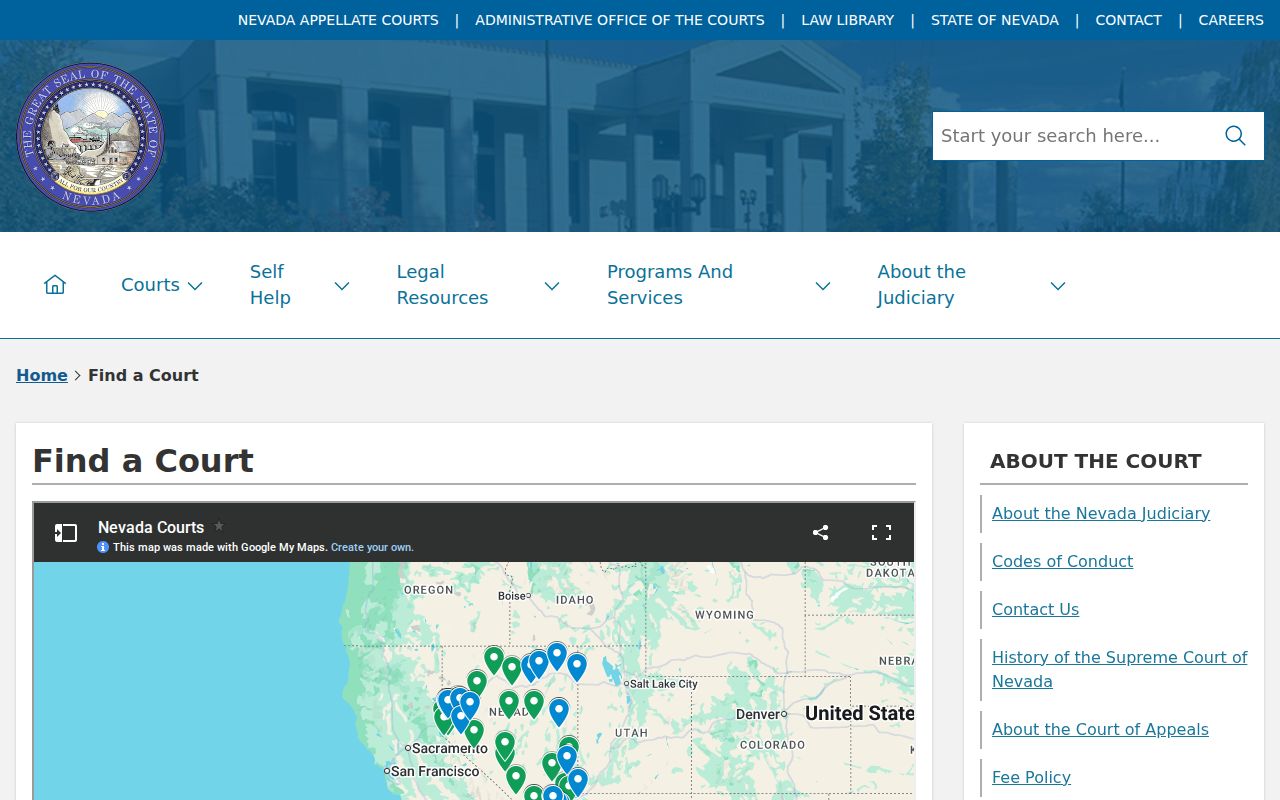Open History of the Supreme Court of Nevada

(x=1120, y=669)
